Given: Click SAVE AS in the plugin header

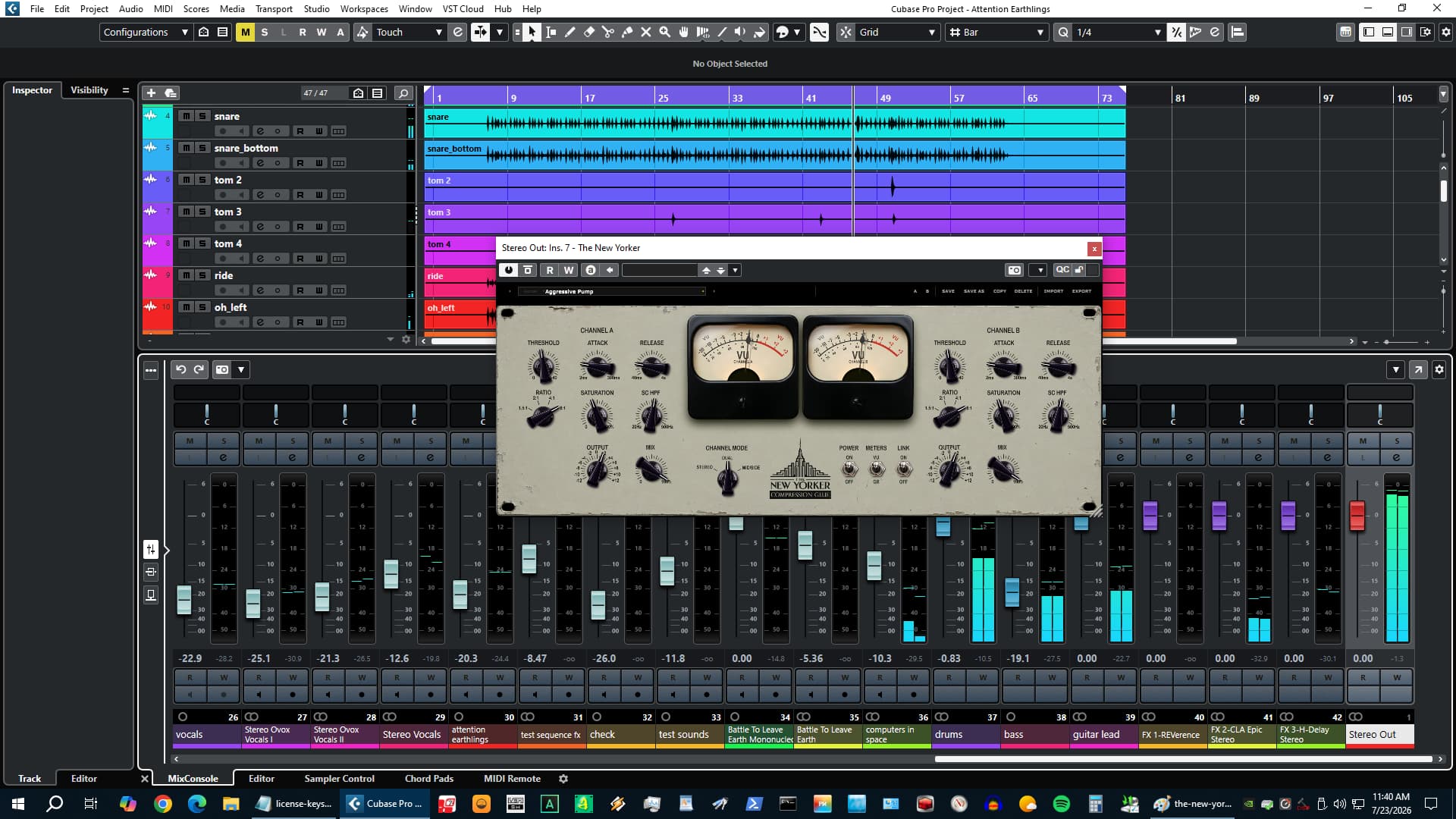Looking at the screenshot, I should [974, 291].
